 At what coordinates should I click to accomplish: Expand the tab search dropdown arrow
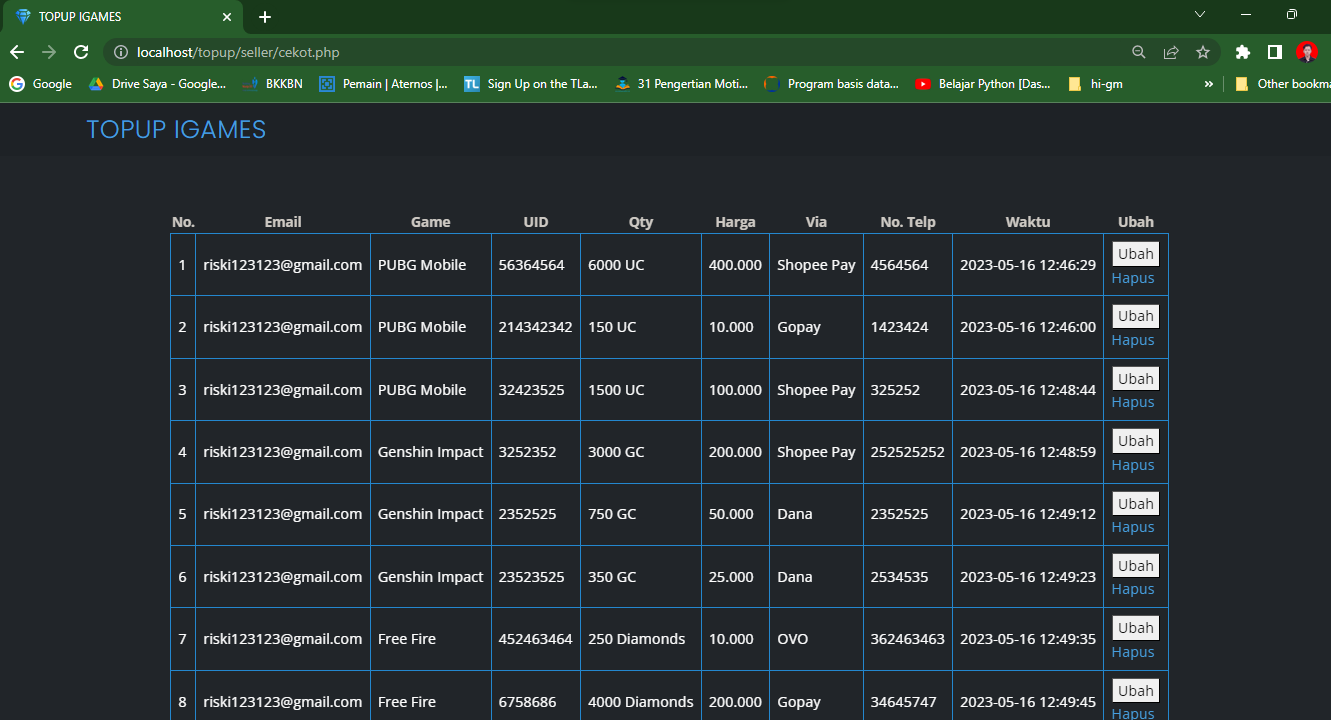click(1199, 16)
